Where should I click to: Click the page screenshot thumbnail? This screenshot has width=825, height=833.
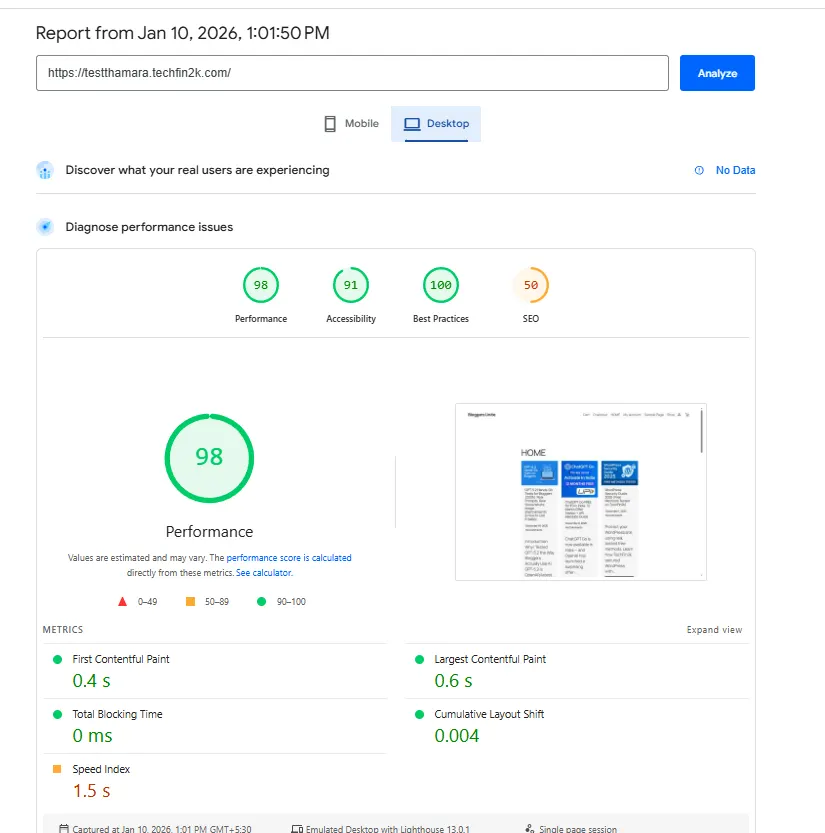581,492
